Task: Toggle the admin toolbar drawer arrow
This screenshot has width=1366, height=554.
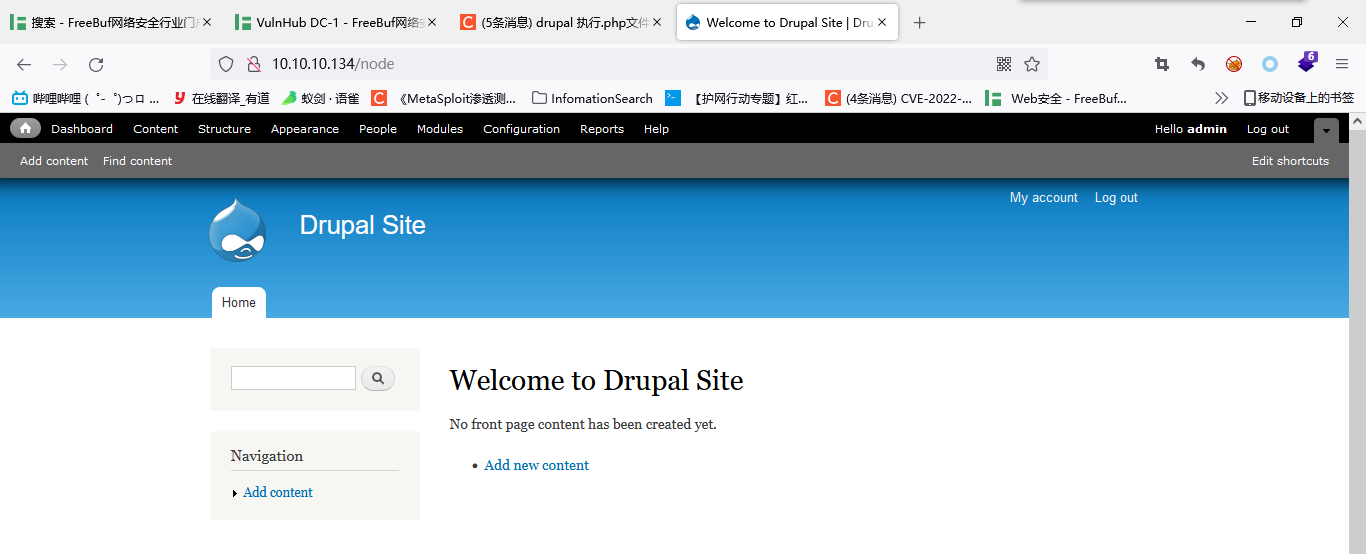Action: pyautogui.click(x=1326, y=130)
